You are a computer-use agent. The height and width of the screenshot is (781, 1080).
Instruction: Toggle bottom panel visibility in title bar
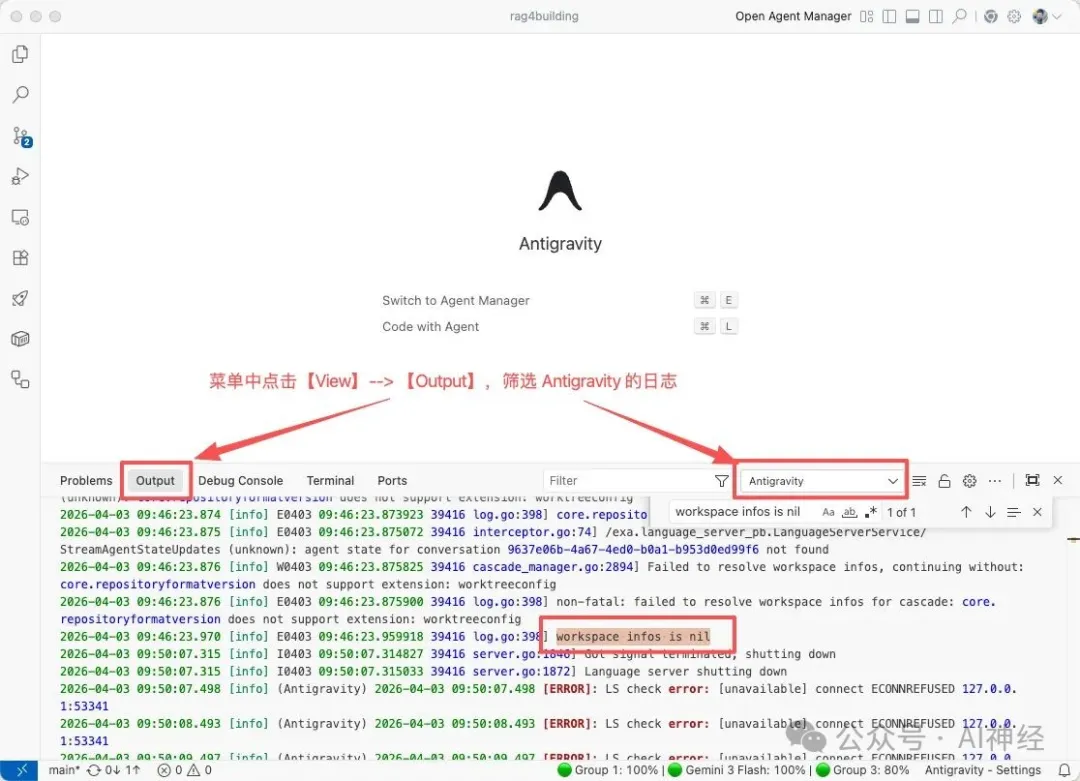(912, 16)
